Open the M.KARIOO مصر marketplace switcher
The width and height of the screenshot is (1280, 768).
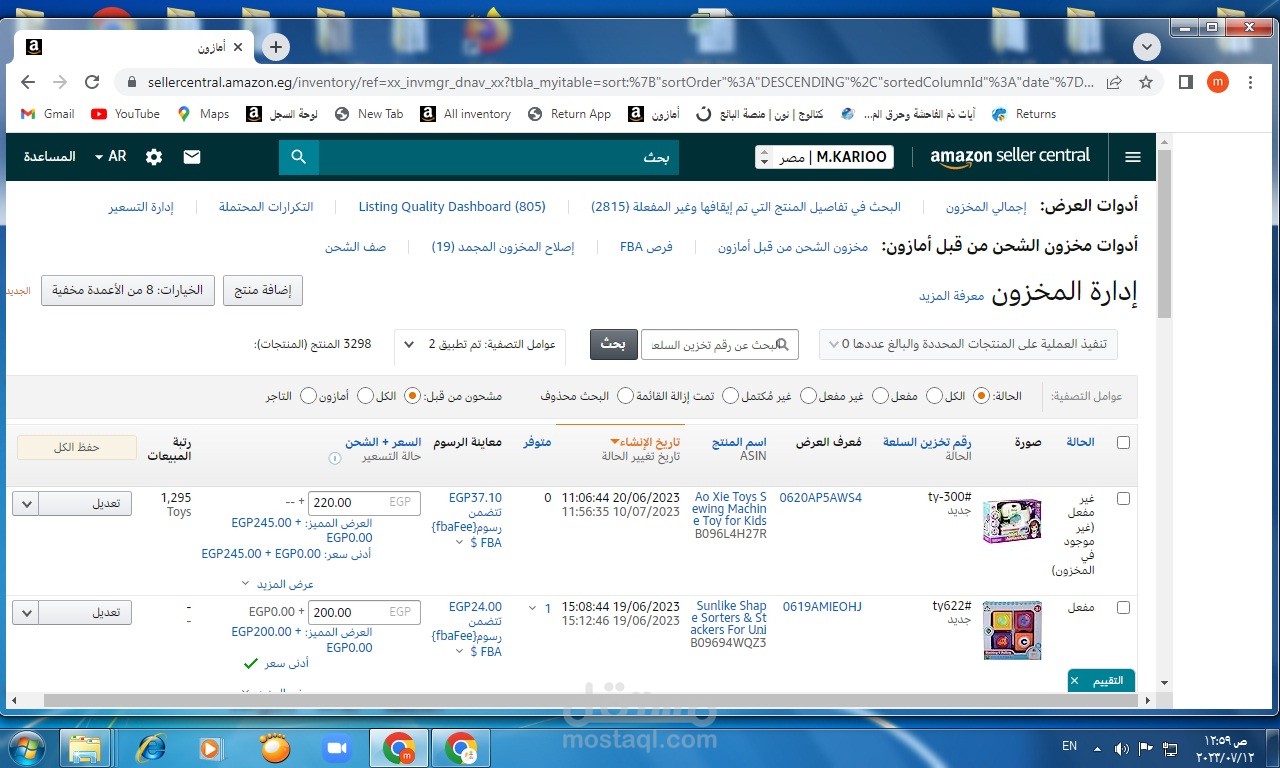[x=824, y=157]
